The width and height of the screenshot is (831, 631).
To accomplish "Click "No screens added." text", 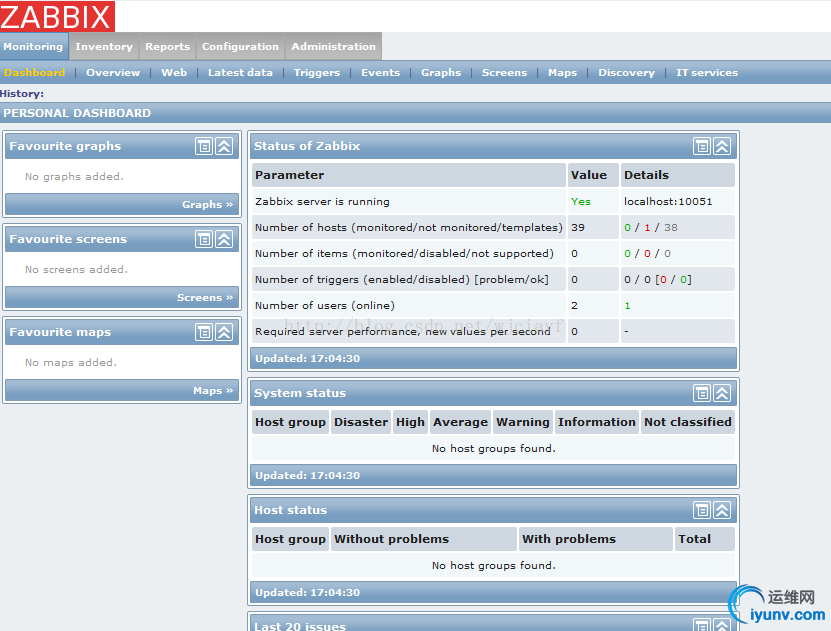I will click(x=76, y=270).
